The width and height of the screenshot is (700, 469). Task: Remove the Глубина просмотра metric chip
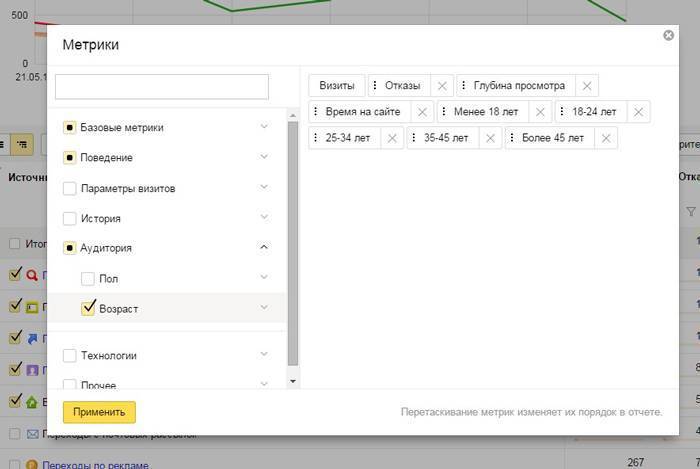[x=587, y=86]
